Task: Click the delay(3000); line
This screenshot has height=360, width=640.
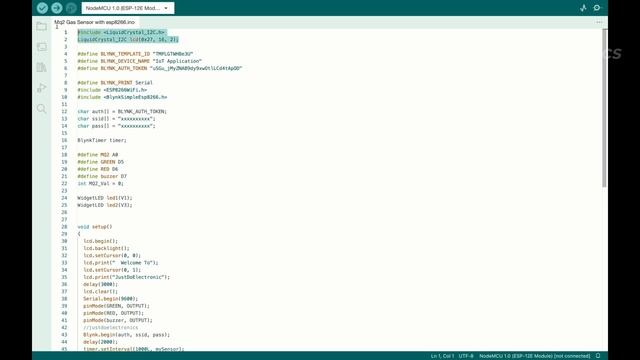Action: point(100,284)
